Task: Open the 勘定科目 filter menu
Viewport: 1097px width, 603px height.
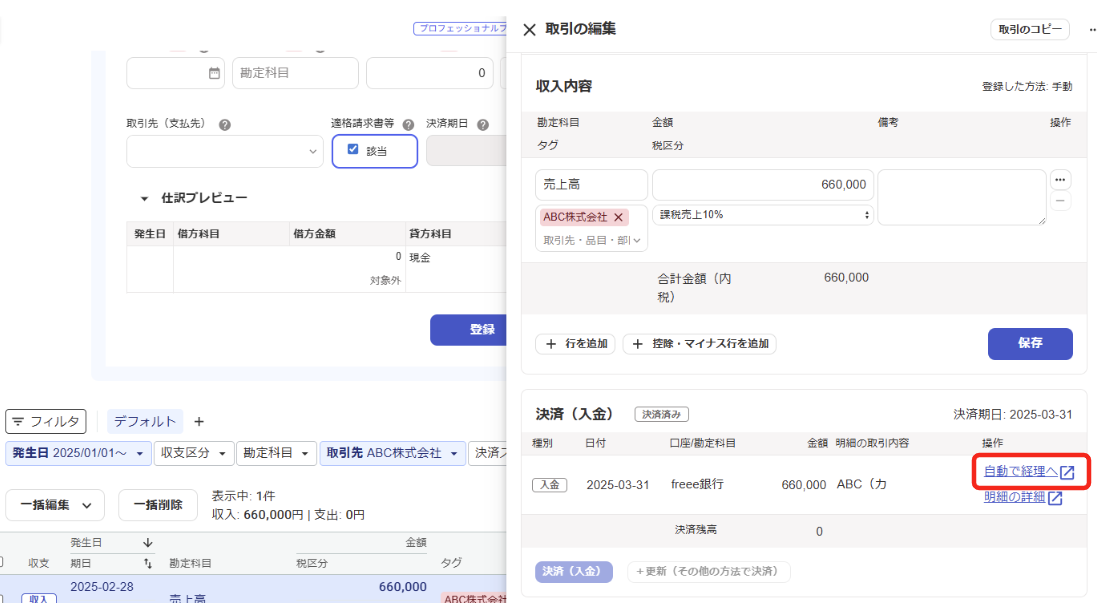Action: coord(276,453)
